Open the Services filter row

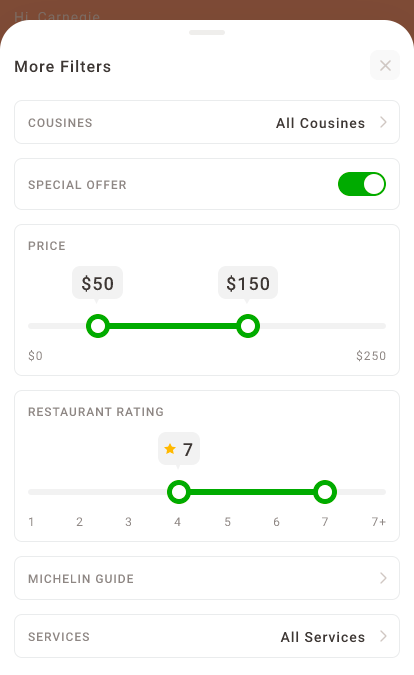(207, 636)
